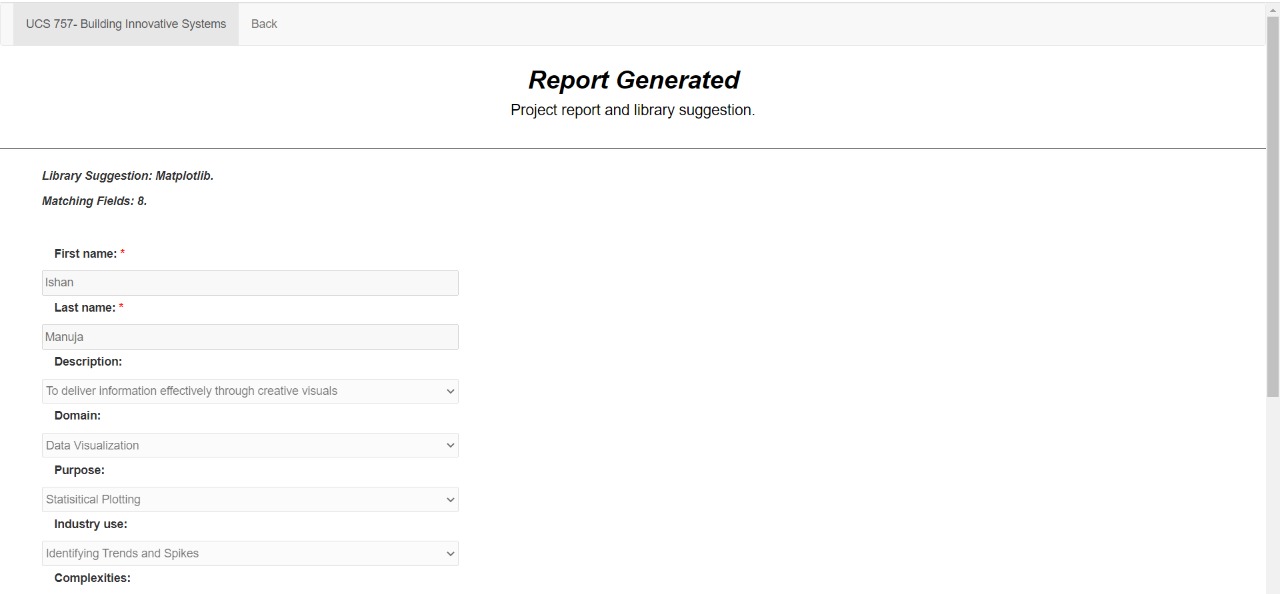Image resolution: width=1280 pixels, height=594 pixels.
Task: Select the Data Visualization domain dropdown
Action: pyautogui.click(x=249, y=445)
